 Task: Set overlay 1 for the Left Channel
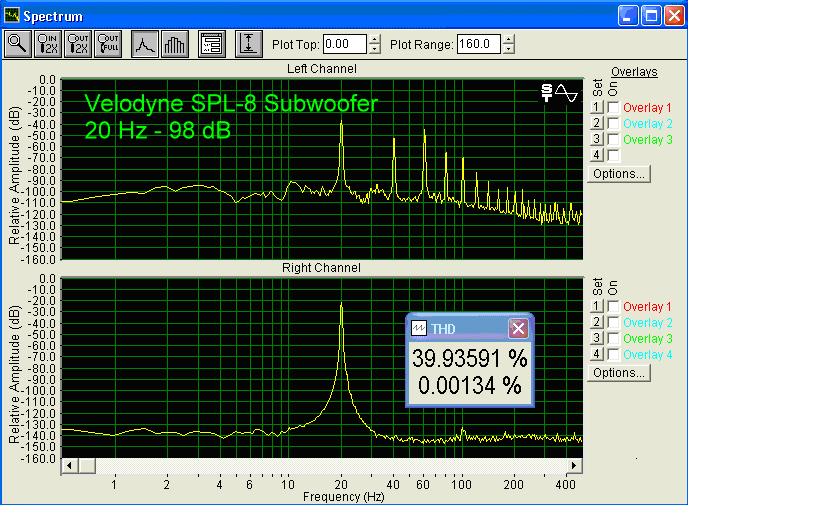(596, 107)
